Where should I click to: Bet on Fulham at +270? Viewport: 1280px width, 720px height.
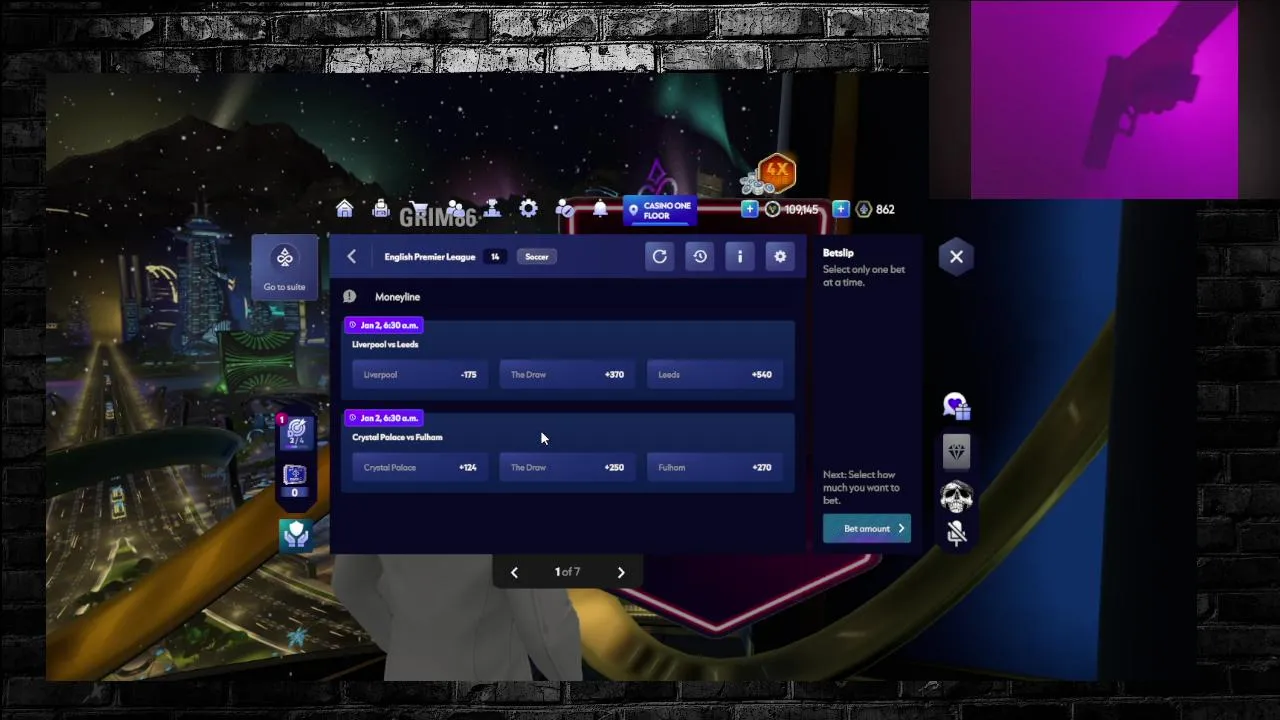(715, 468)
